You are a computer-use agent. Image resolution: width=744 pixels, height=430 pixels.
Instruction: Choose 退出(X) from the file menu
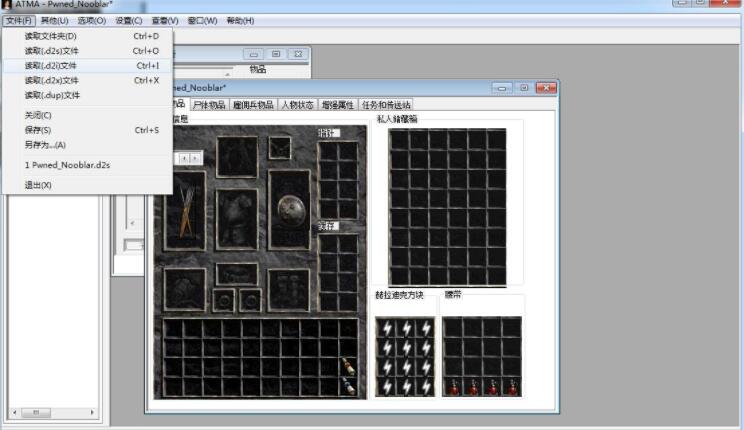(87, 185)
